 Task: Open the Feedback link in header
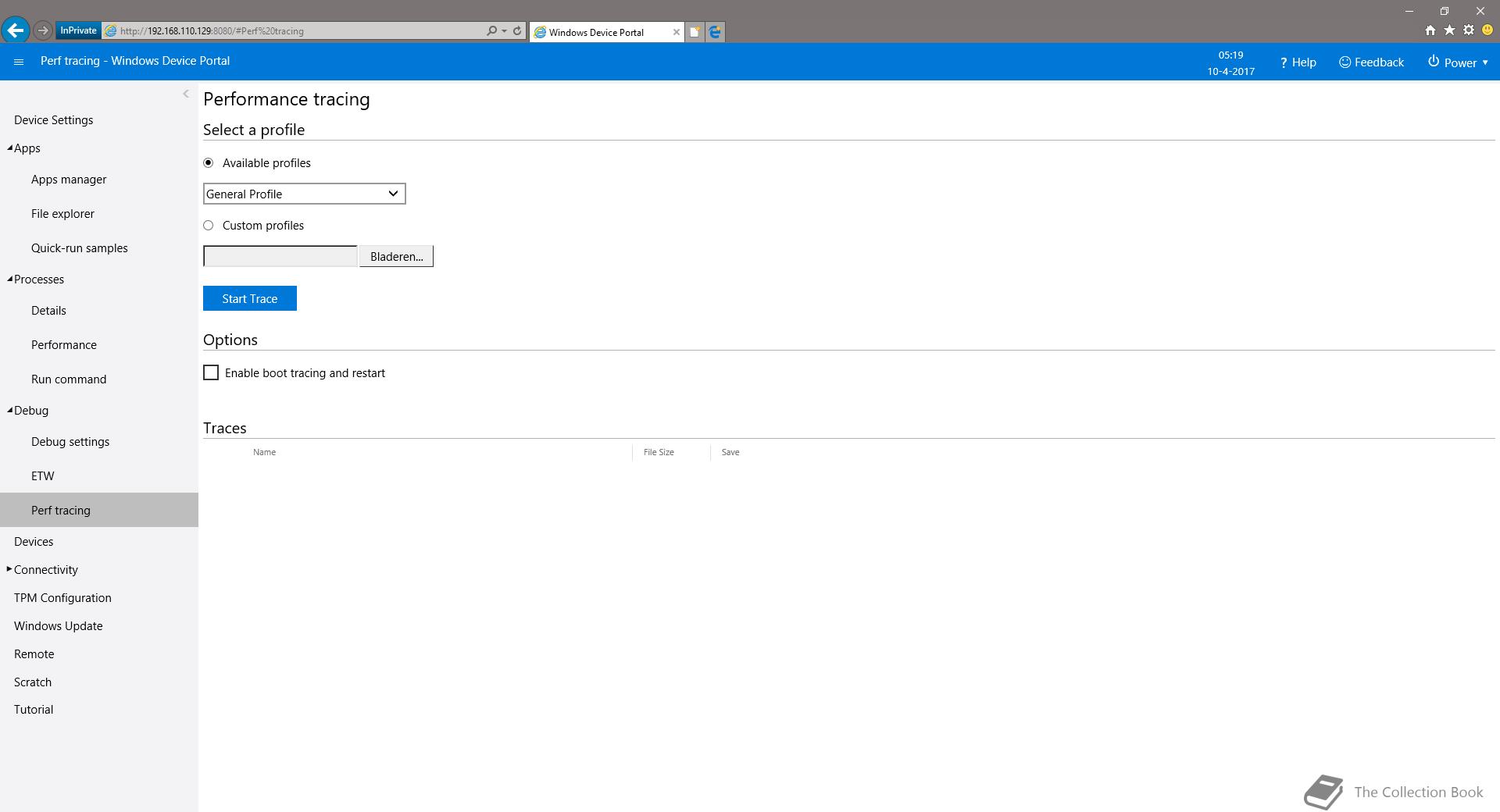point(1371,62)
